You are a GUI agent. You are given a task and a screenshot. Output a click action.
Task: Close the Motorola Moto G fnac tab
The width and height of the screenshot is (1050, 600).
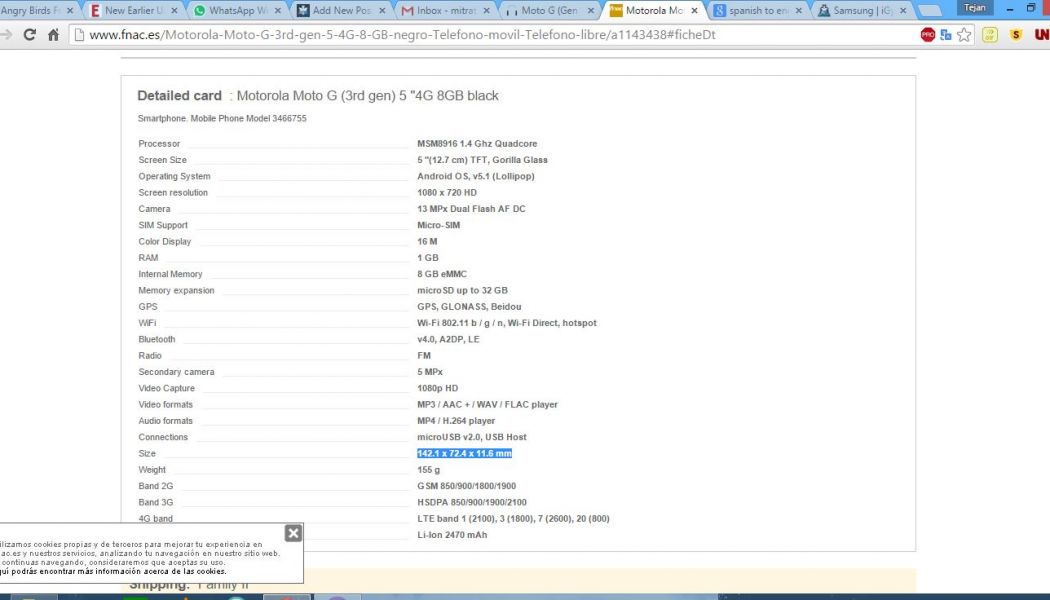click(694, 11)
